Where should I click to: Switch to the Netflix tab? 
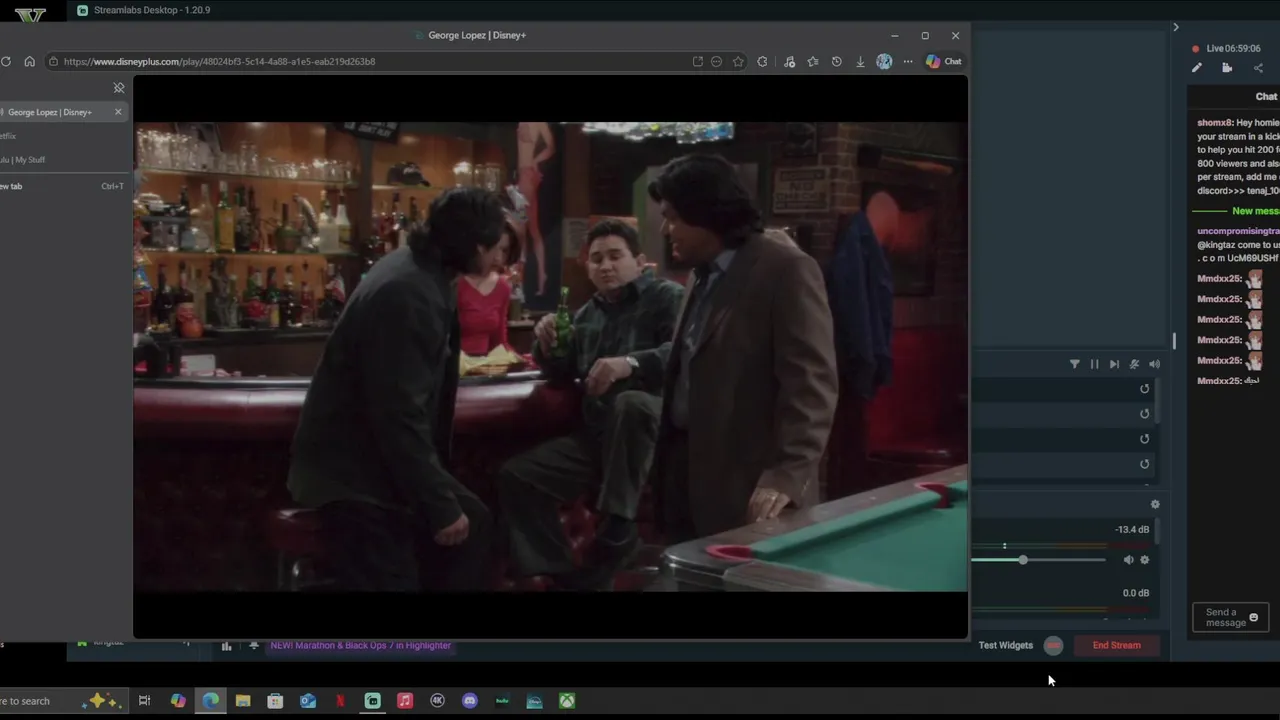(x=62, y=136)
